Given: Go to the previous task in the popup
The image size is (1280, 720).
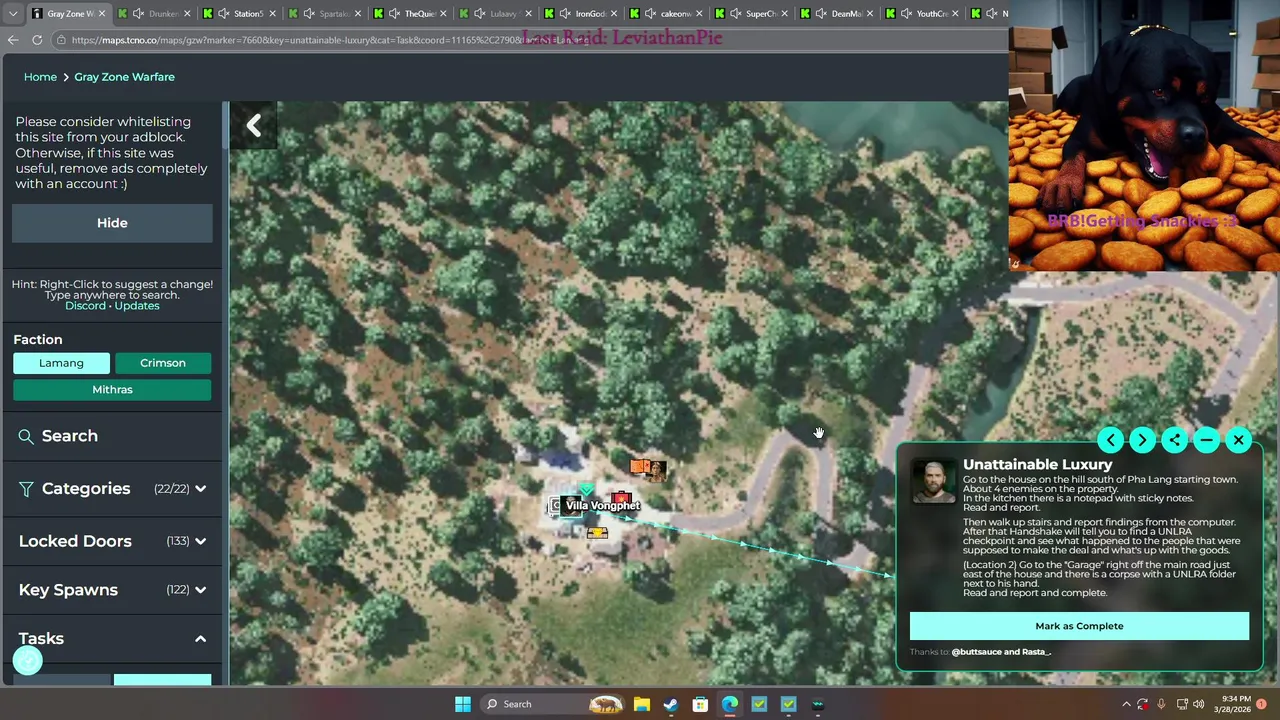Looking at the screenshot, I should [1110, 440].
